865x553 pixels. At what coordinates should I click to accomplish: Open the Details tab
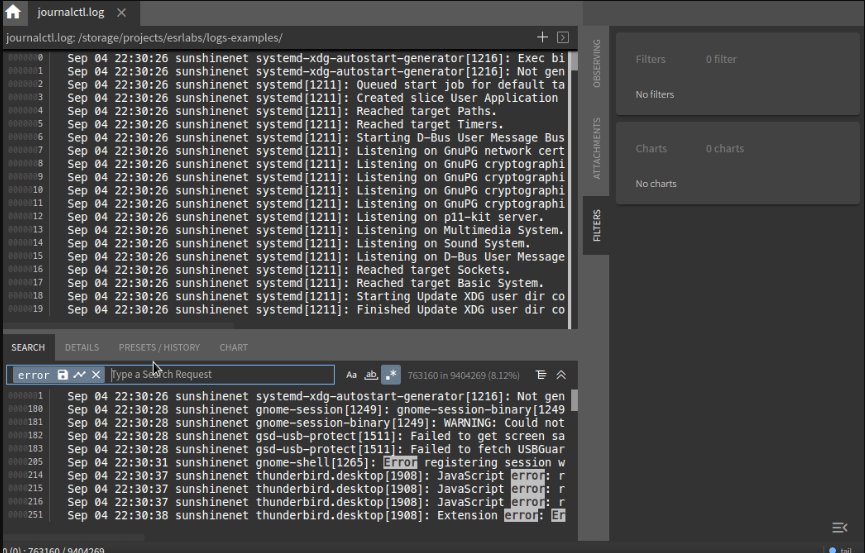click(82, 348)
